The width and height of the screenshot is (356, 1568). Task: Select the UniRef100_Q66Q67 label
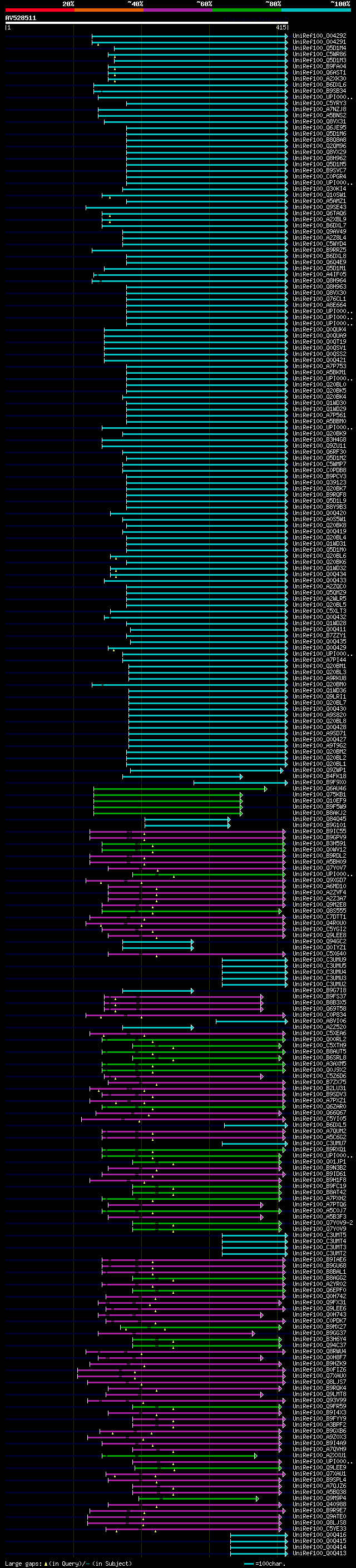pyautogui.click(x=319, y=1112)
